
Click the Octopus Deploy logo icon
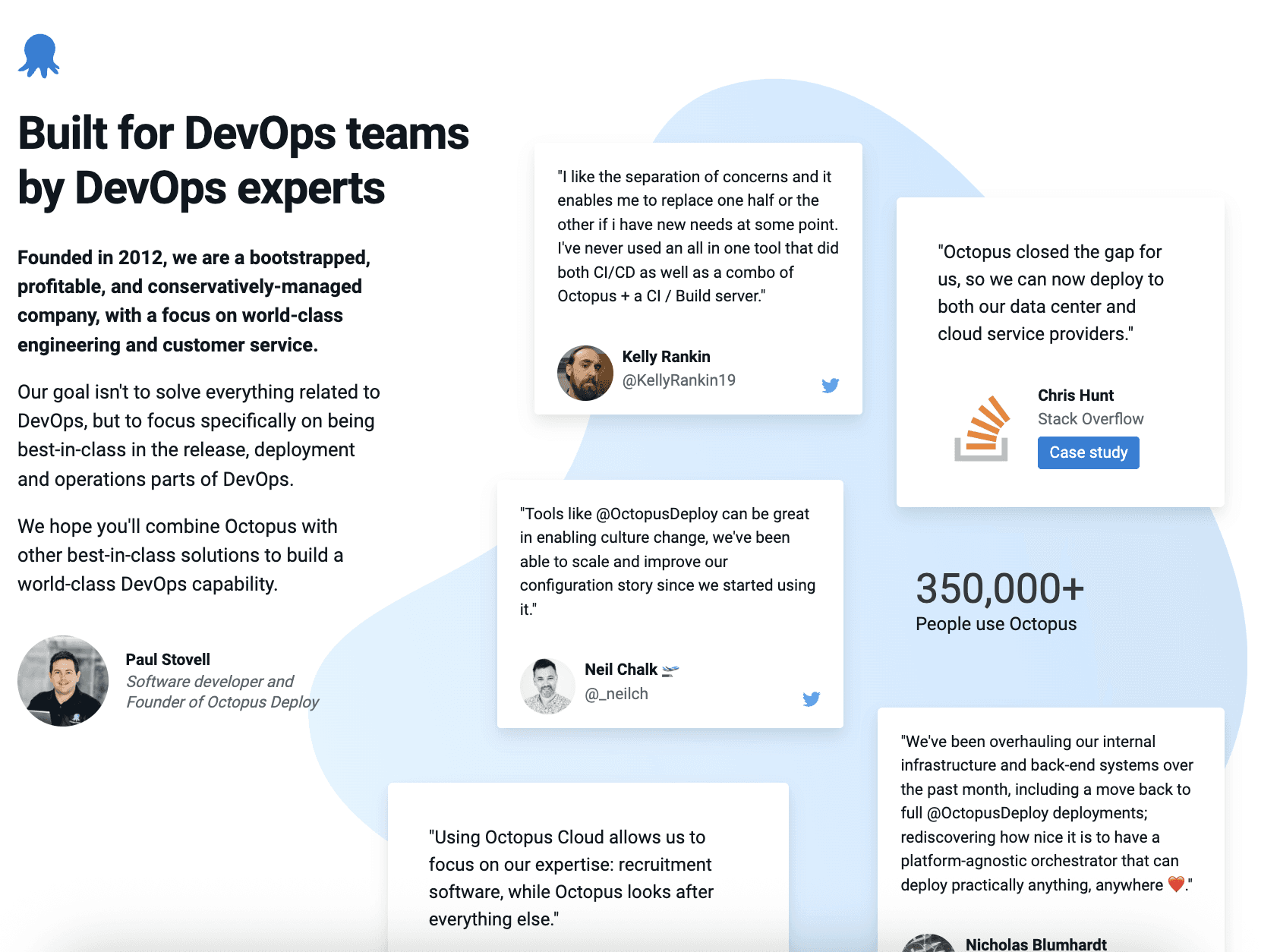pos(39,56)
